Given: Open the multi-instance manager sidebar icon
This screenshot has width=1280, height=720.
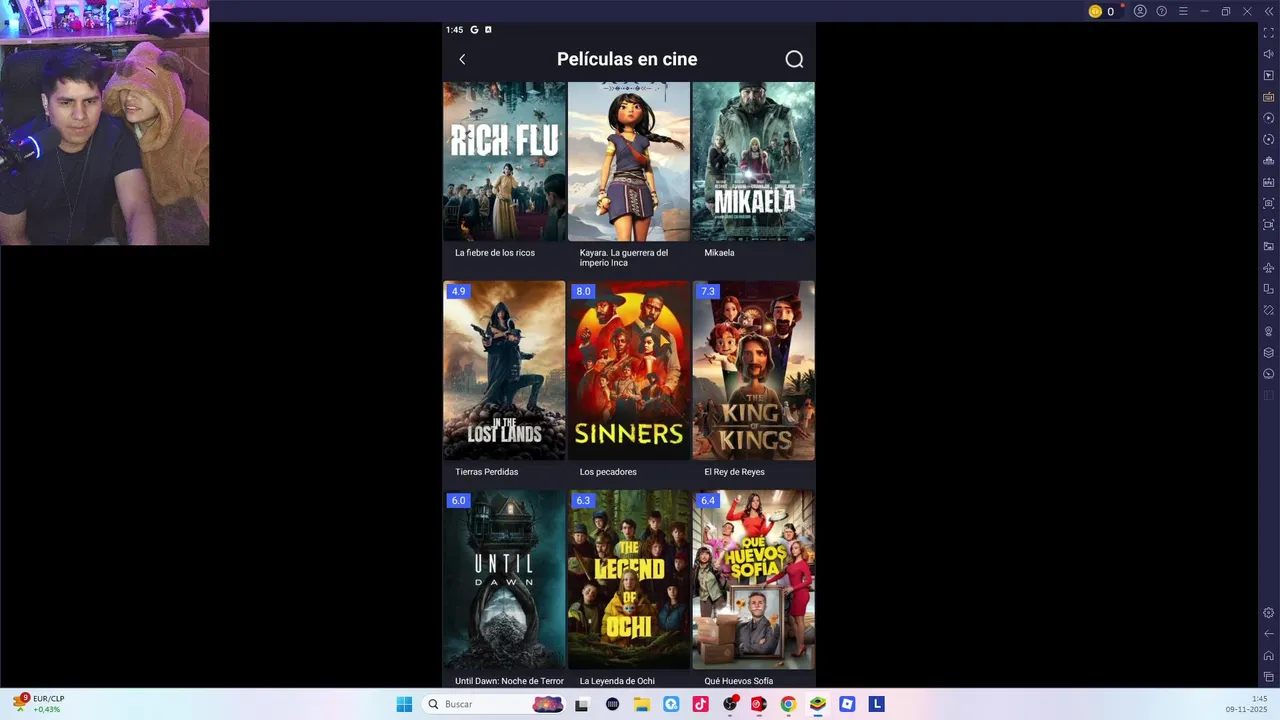Looking at the screenshot, I should [1269, 161].
